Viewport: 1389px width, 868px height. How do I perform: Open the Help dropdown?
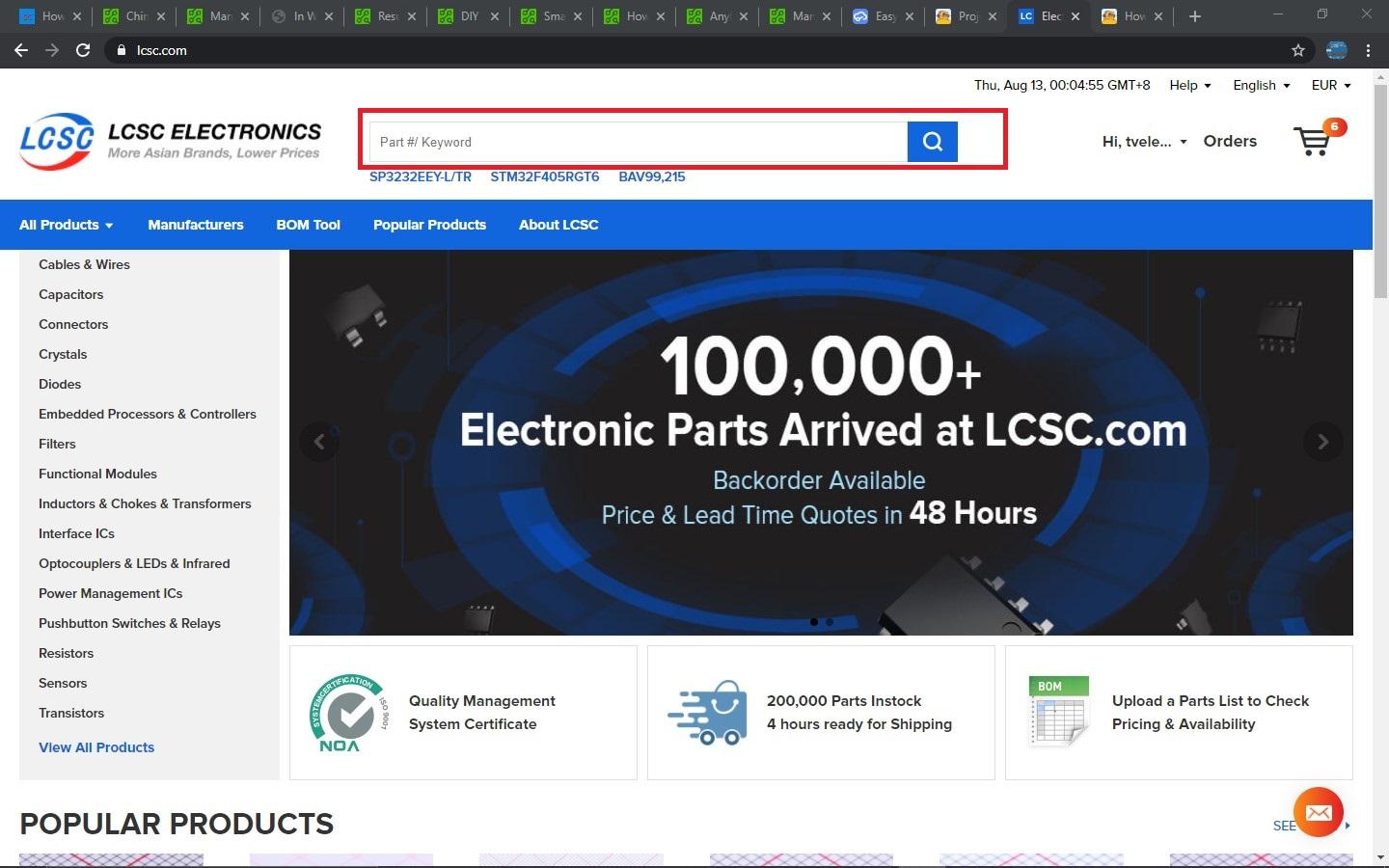pos(1189,85)
